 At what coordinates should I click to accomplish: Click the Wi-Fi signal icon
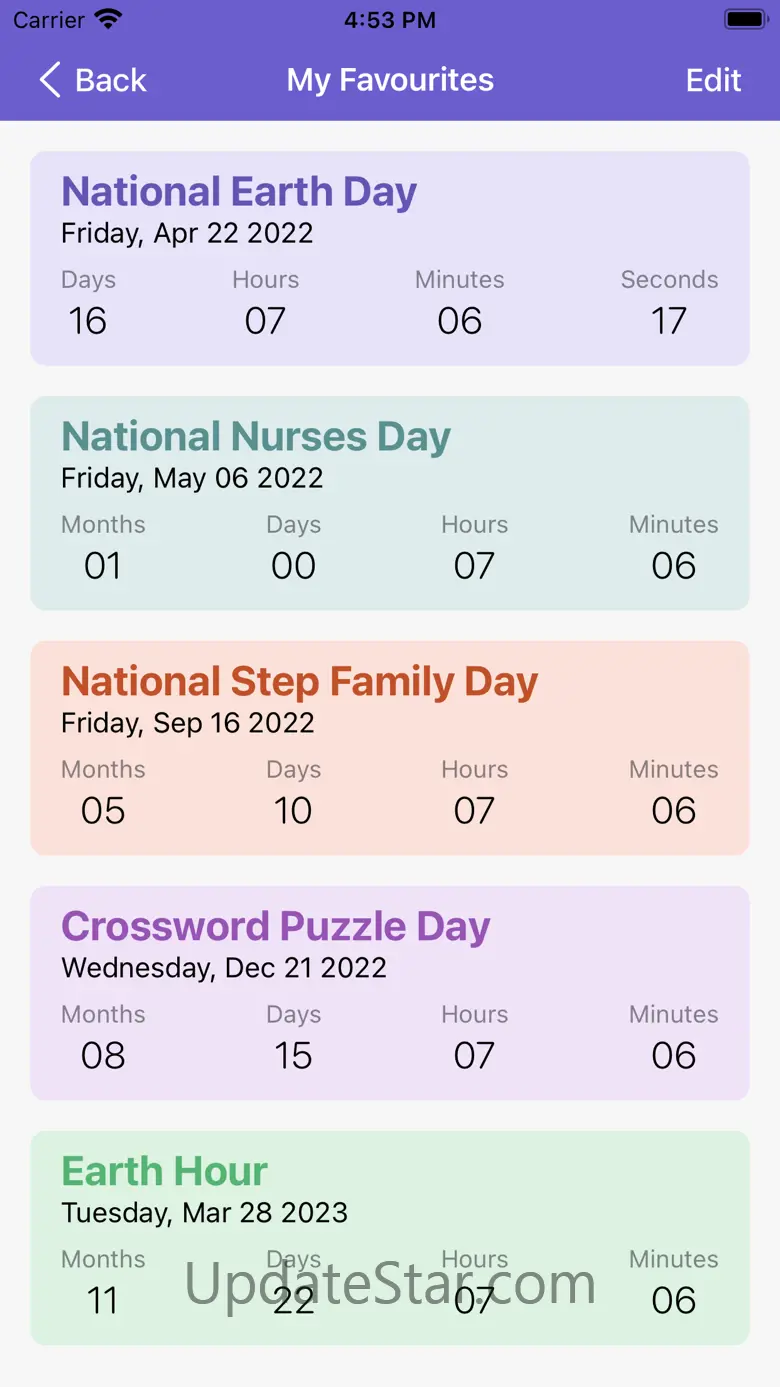[x=108, y=19]
